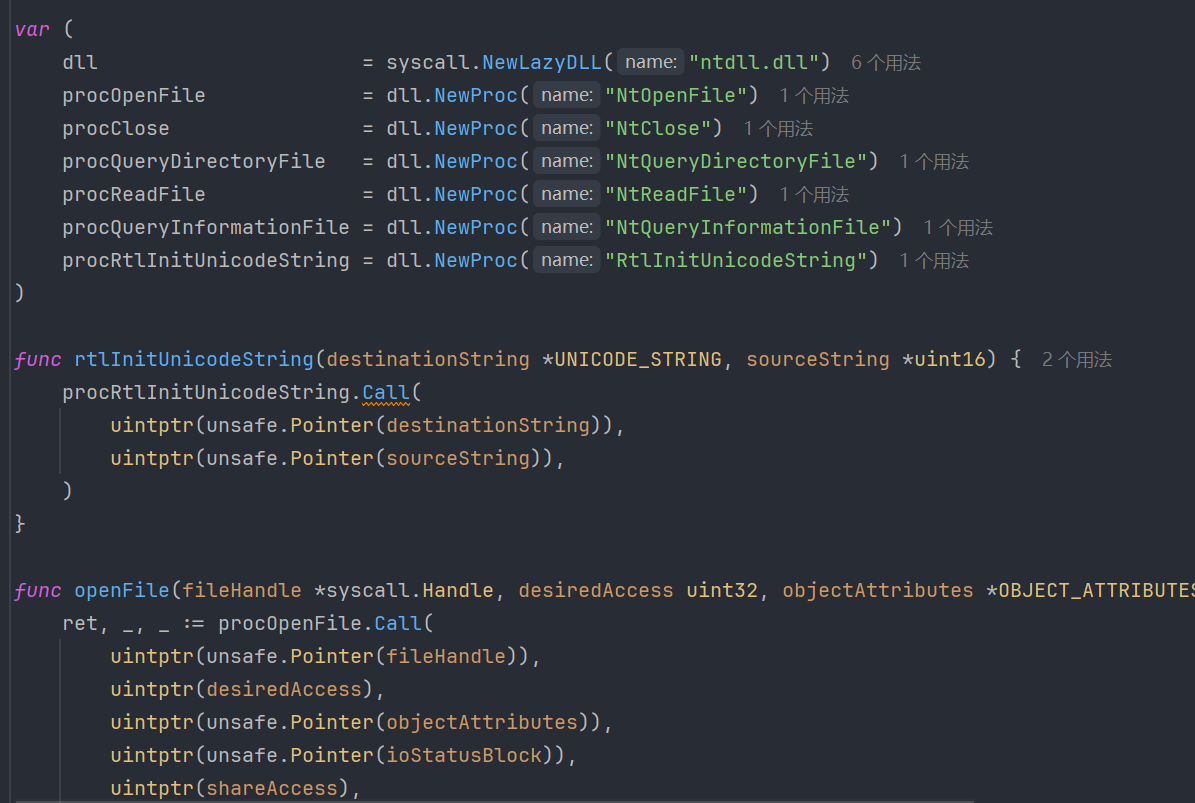
Task: Click the ioStatusBlock argument
Action: pos(464,755)
